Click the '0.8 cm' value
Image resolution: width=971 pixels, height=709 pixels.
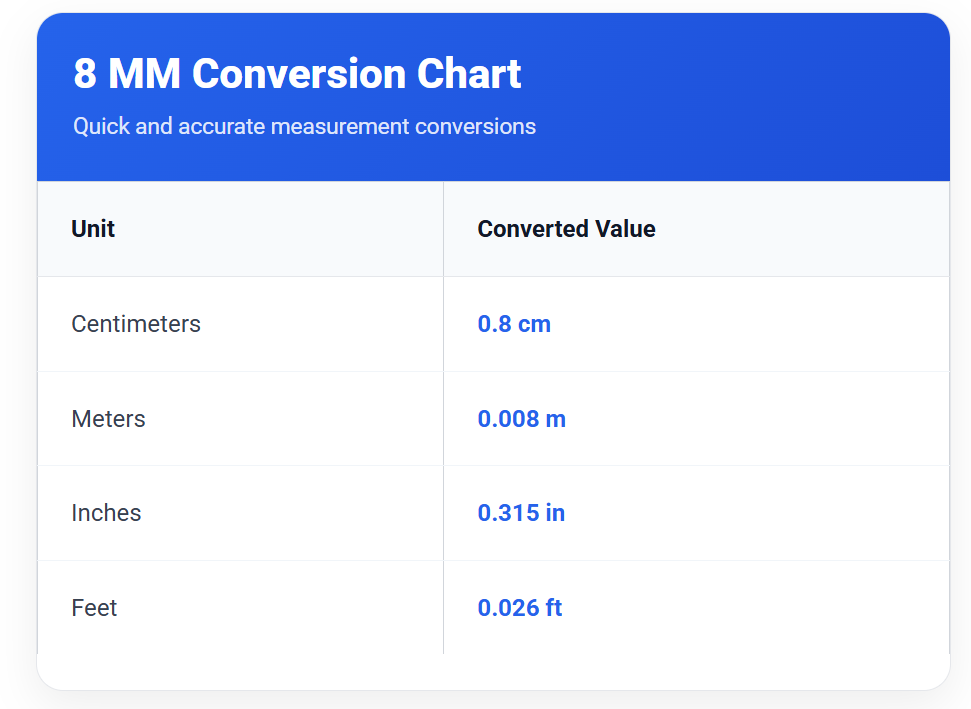coord(514,324)
